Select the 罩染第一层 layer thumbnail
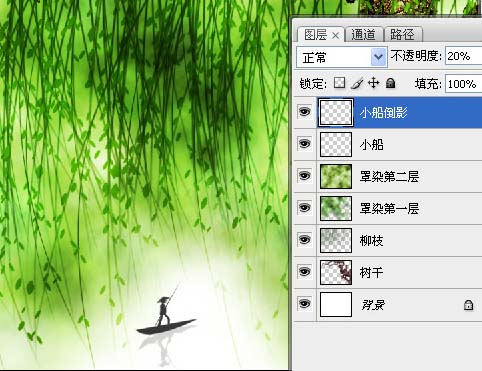The width and height of the screenshot is (482, 371). coord(336,208)
